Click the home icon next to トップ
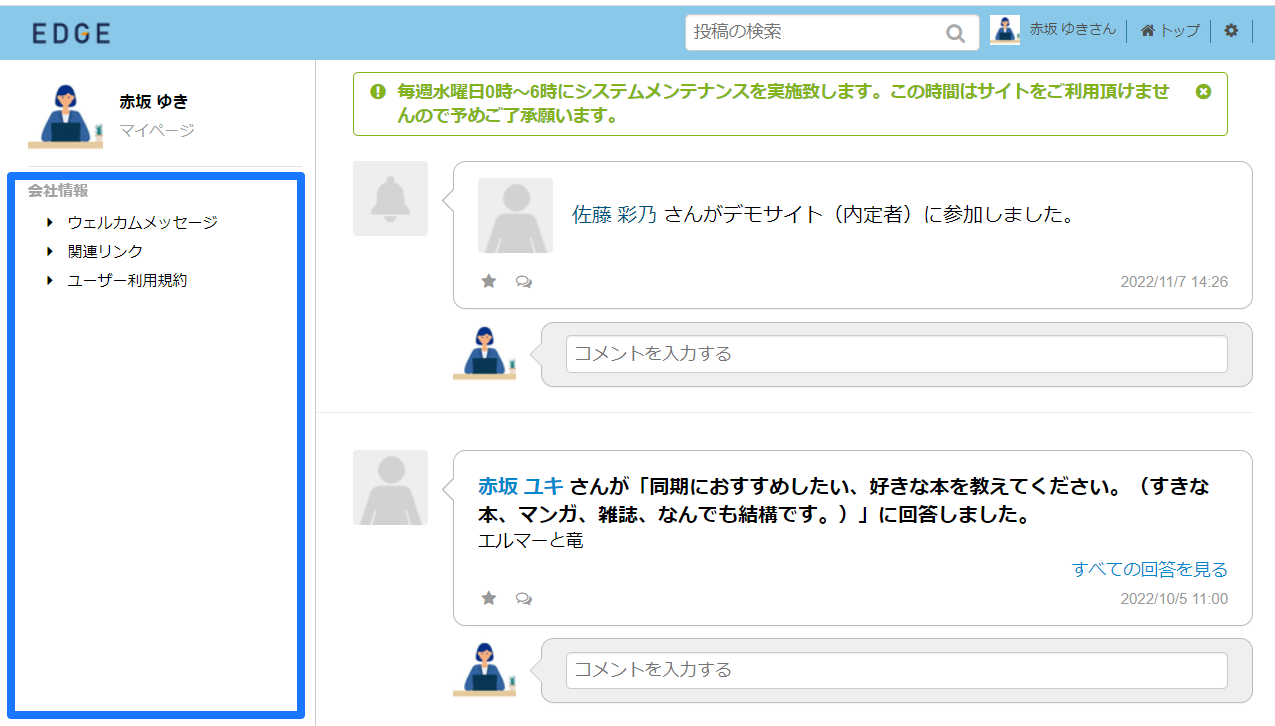 click(x=1147, y=31)
